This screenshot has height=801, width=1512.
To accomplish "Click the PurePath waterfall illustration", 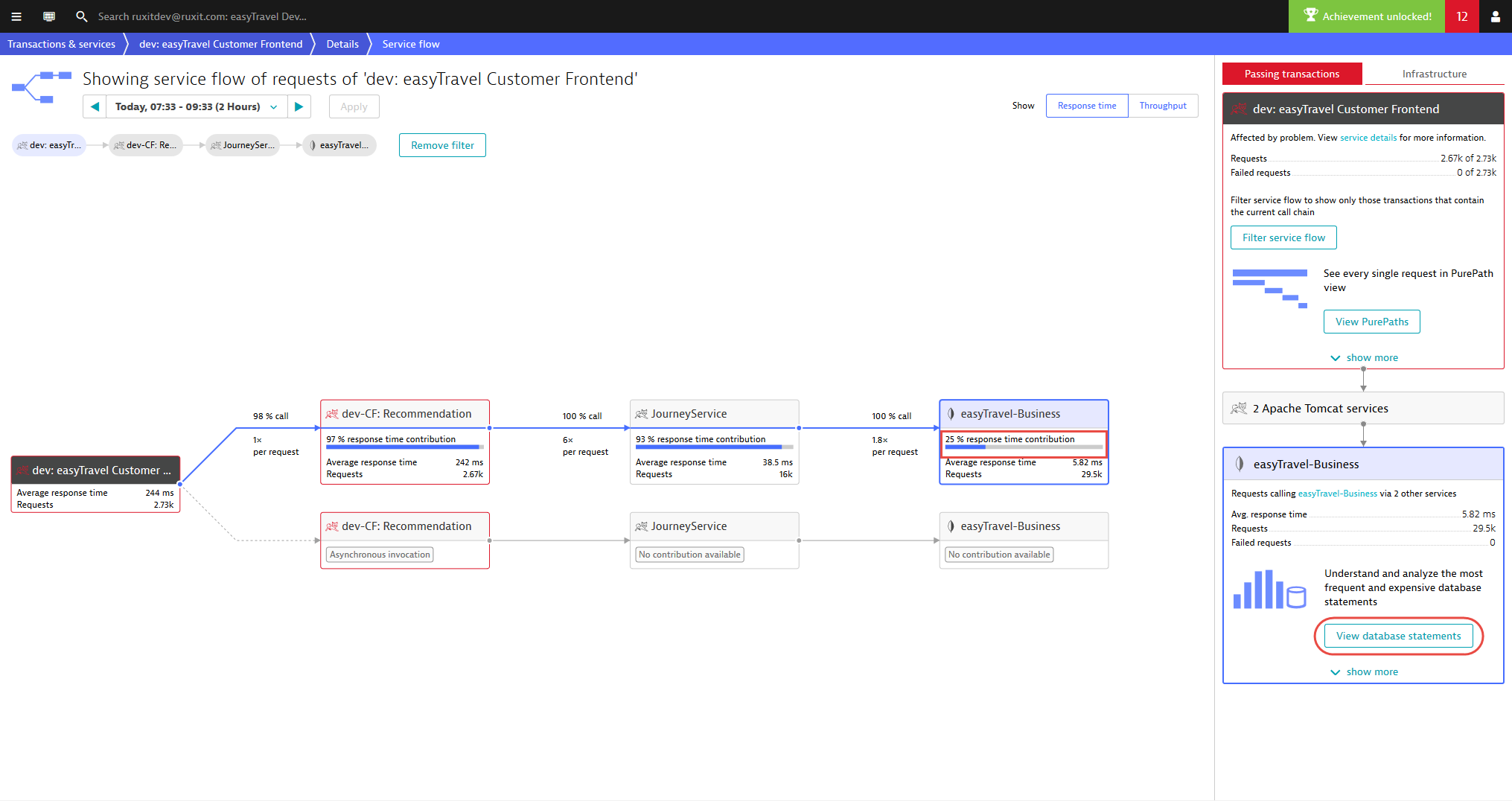I will point(1269,289).
